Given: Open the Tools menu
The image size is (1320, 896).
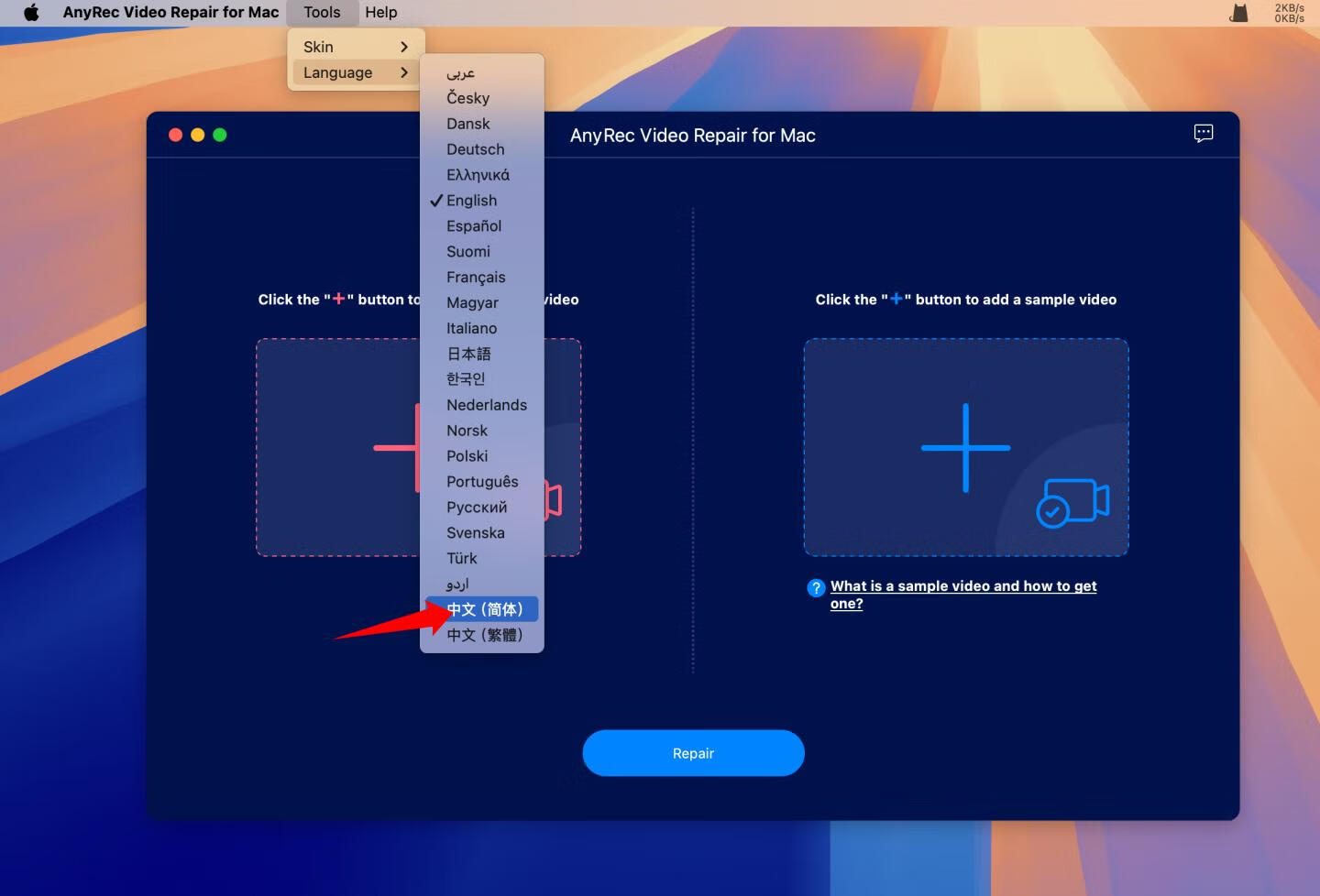Looking at the screenshot, I should [322, 13].
